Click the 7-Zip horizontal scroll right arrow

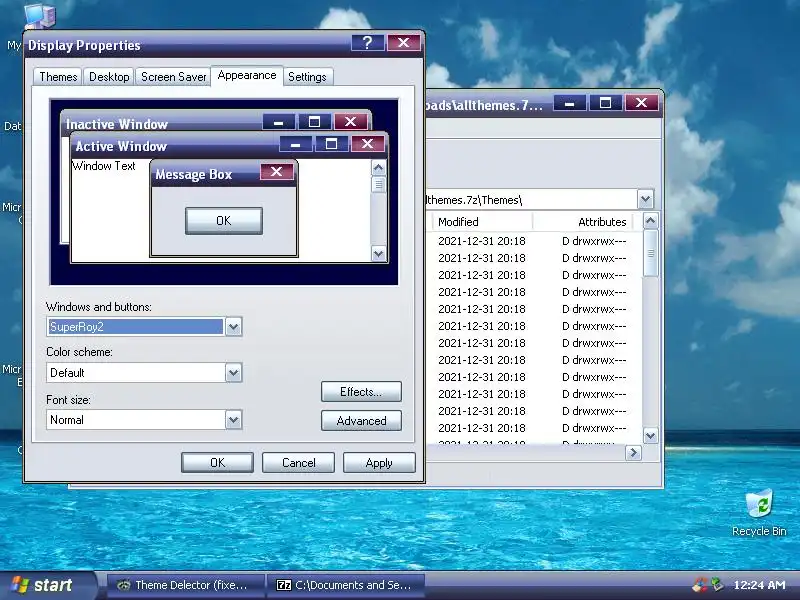pyautogui.click(x=633, y=453)
